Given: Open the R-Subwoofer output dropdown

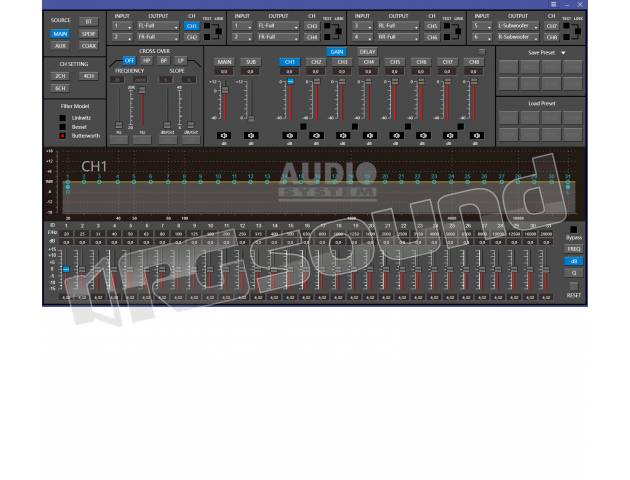Looking at the screenshot, I should pos(518,37).
